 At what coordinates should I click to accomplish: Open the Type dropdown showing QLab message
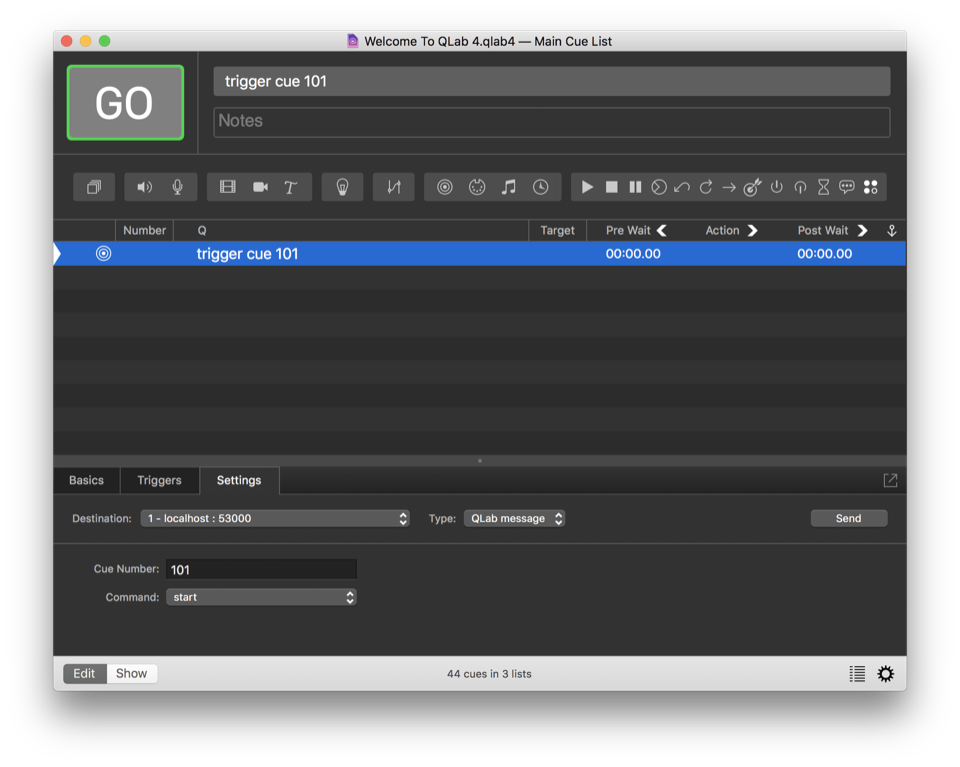[514, 518]
